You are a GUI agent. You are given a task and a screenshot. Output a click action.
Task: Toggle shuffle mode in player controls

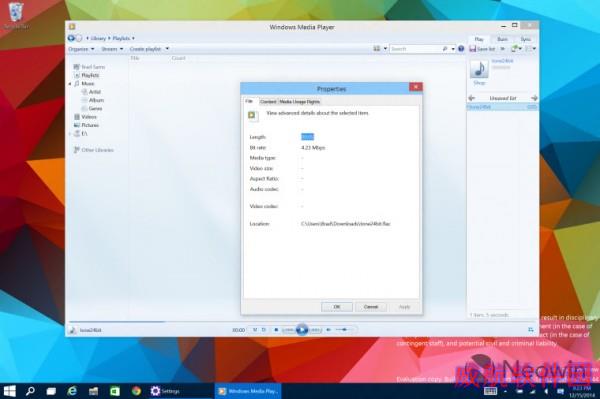tap(255, 330)
